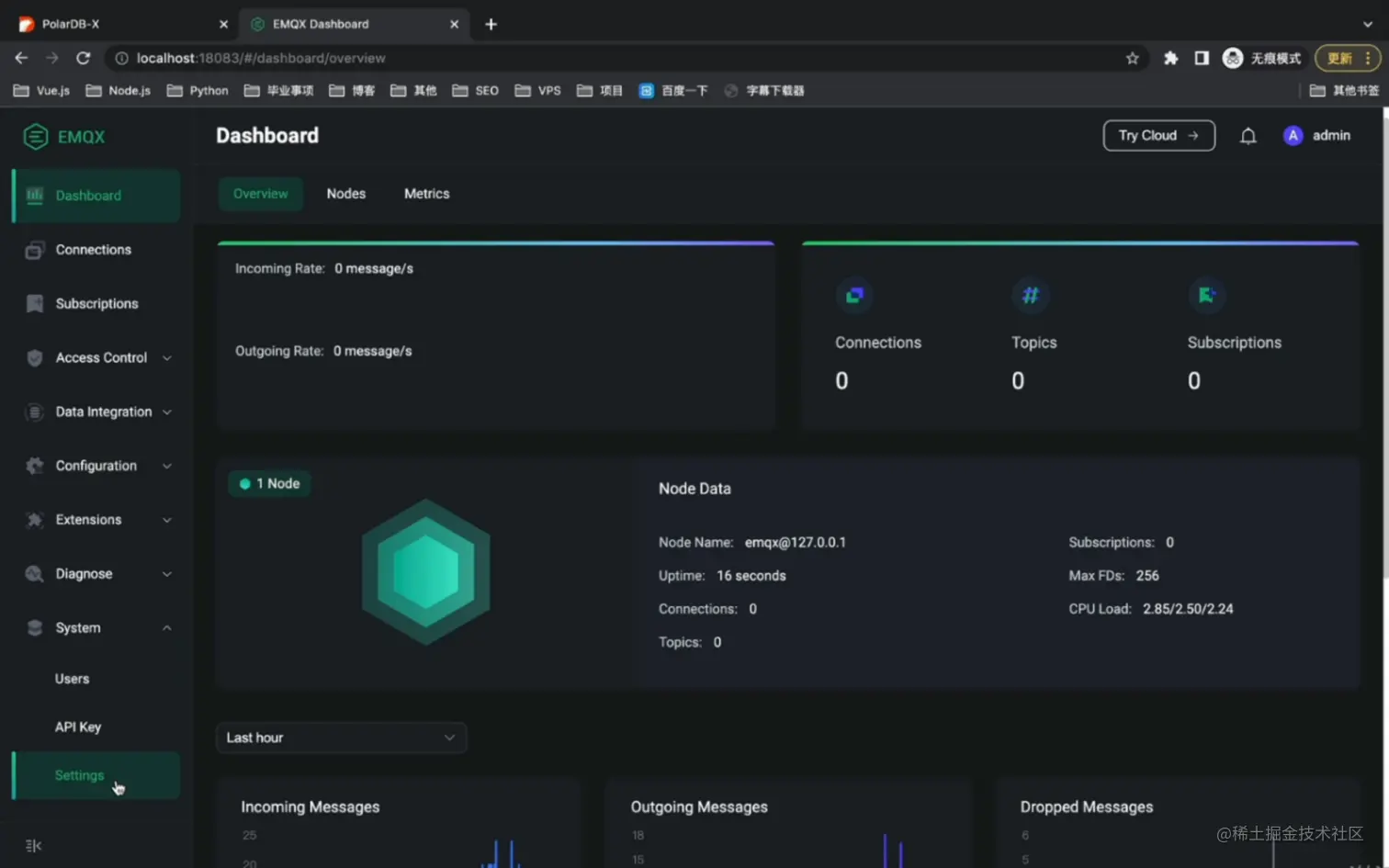Open the browser tab search dropdown arrow
Screen dimensions: 1389x868
click(x=1368, y=25)
